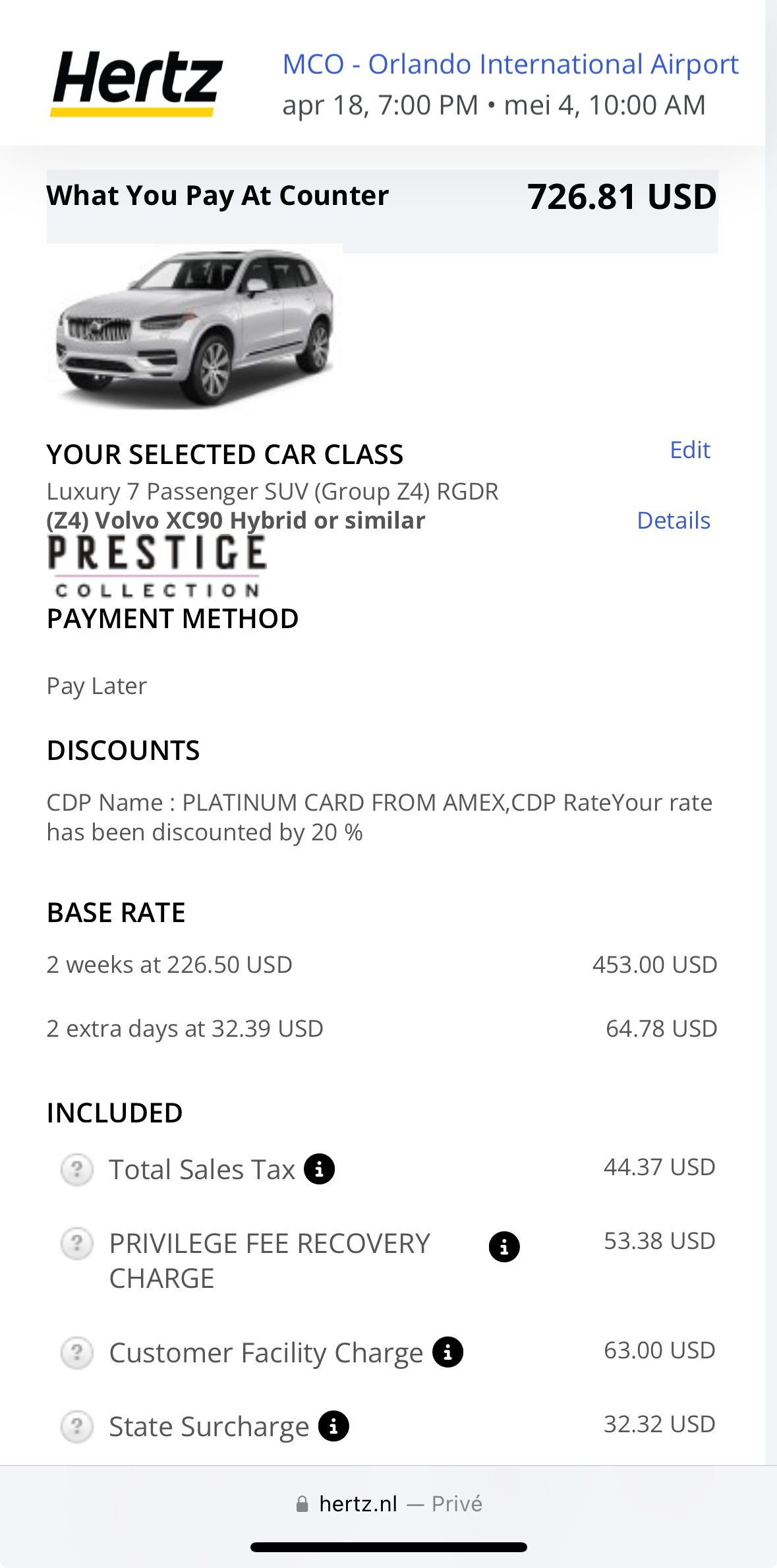The image size is (777, 1568).
Task: Show info for Total Sales Tax
Action: [320, 1169]
